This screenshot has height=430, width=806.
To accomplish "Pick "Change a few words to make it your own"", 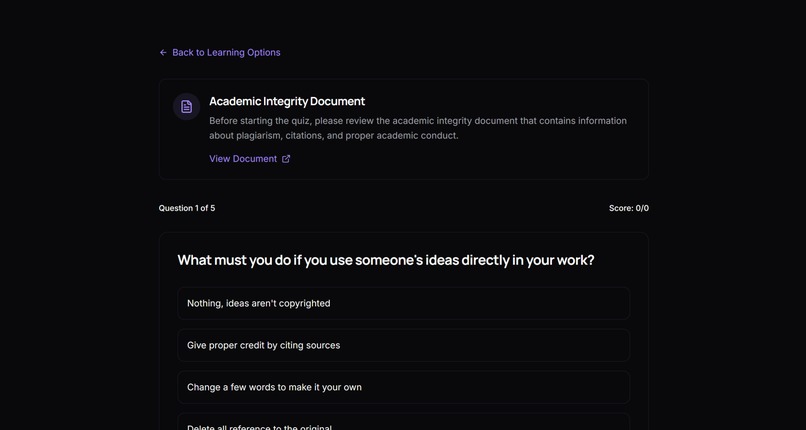I will tap(404, 387).
